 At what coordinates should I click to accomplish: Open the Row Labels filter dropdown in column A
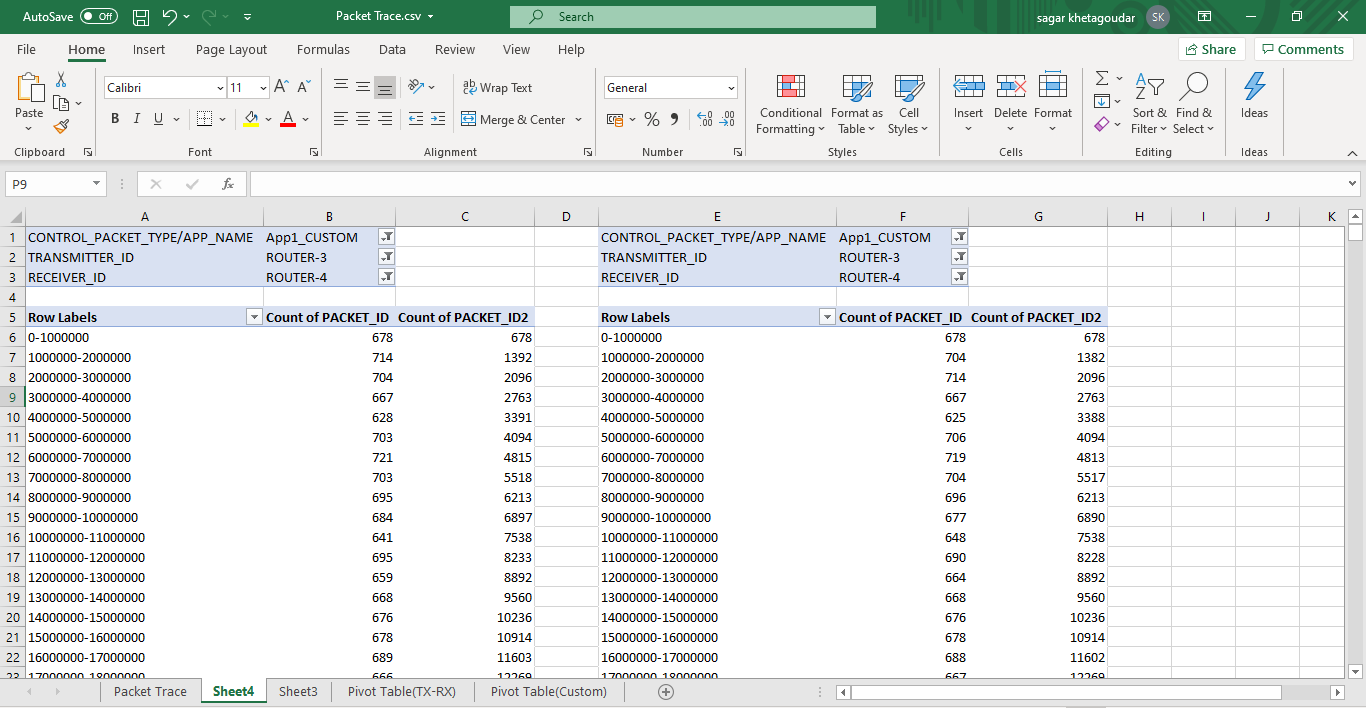[254, 317]
